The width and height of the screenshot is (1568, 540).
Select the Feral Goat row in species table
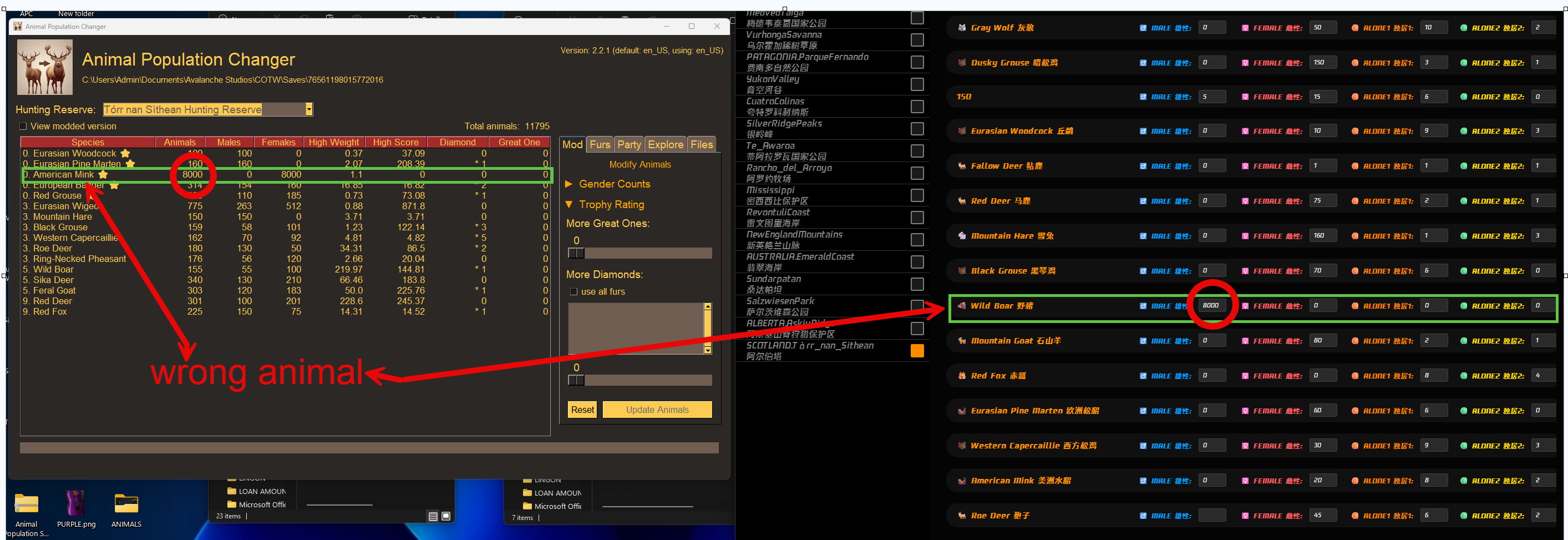coord(286,290)
